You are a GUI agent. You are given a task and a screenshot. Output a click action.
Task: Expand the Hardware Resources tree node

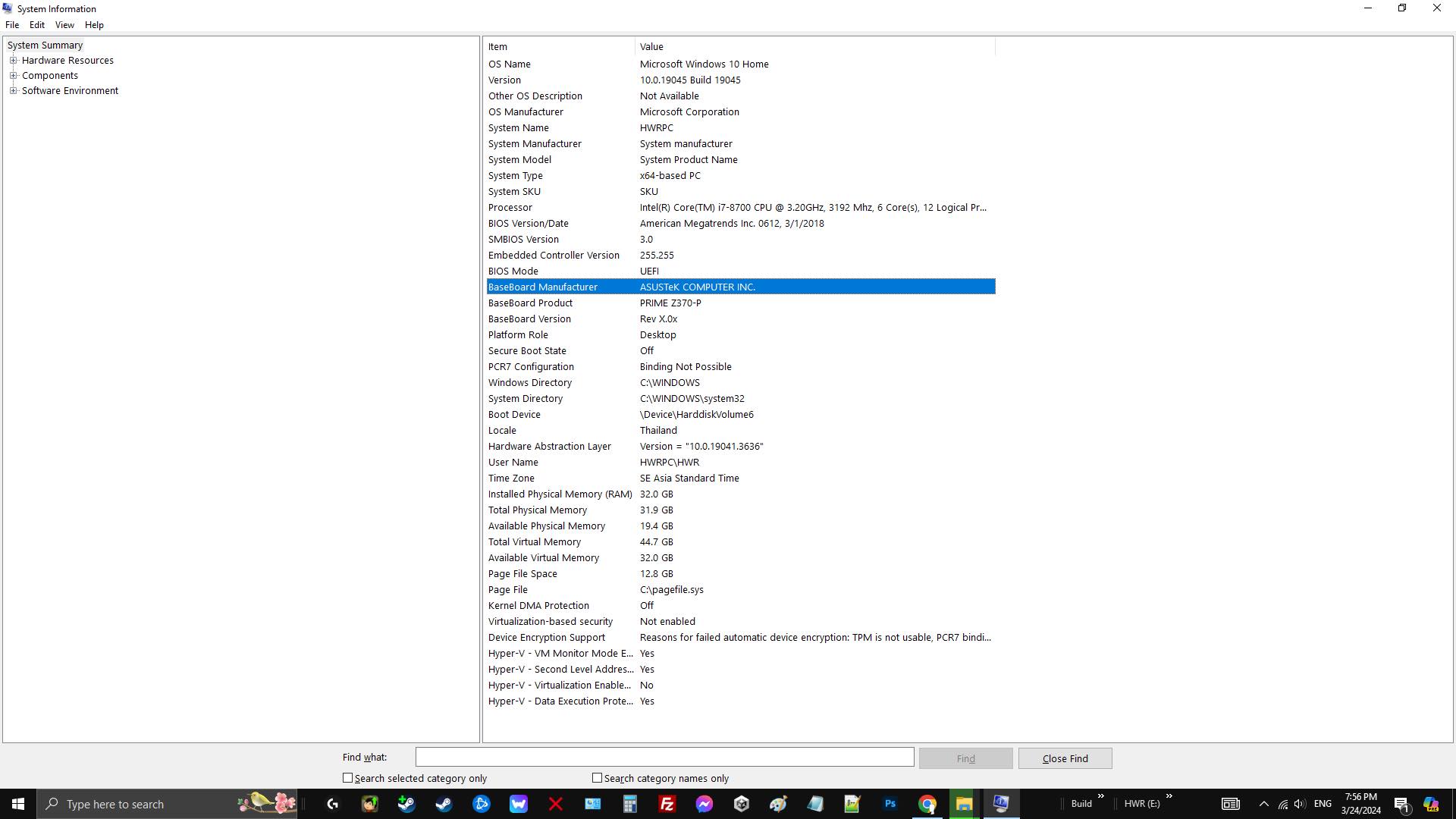(13, 60)
